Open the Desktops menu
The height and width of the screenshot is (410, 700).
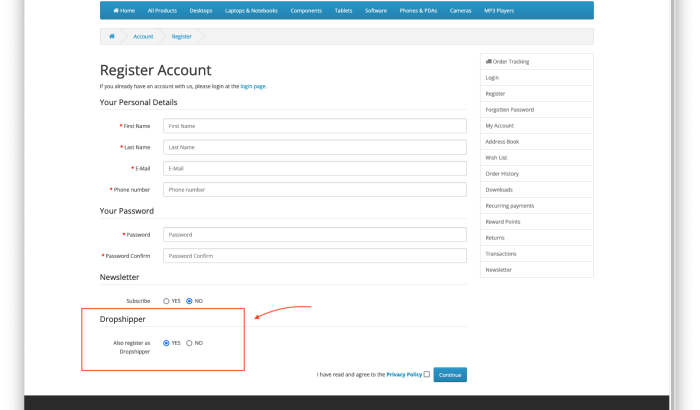point(201,10)
